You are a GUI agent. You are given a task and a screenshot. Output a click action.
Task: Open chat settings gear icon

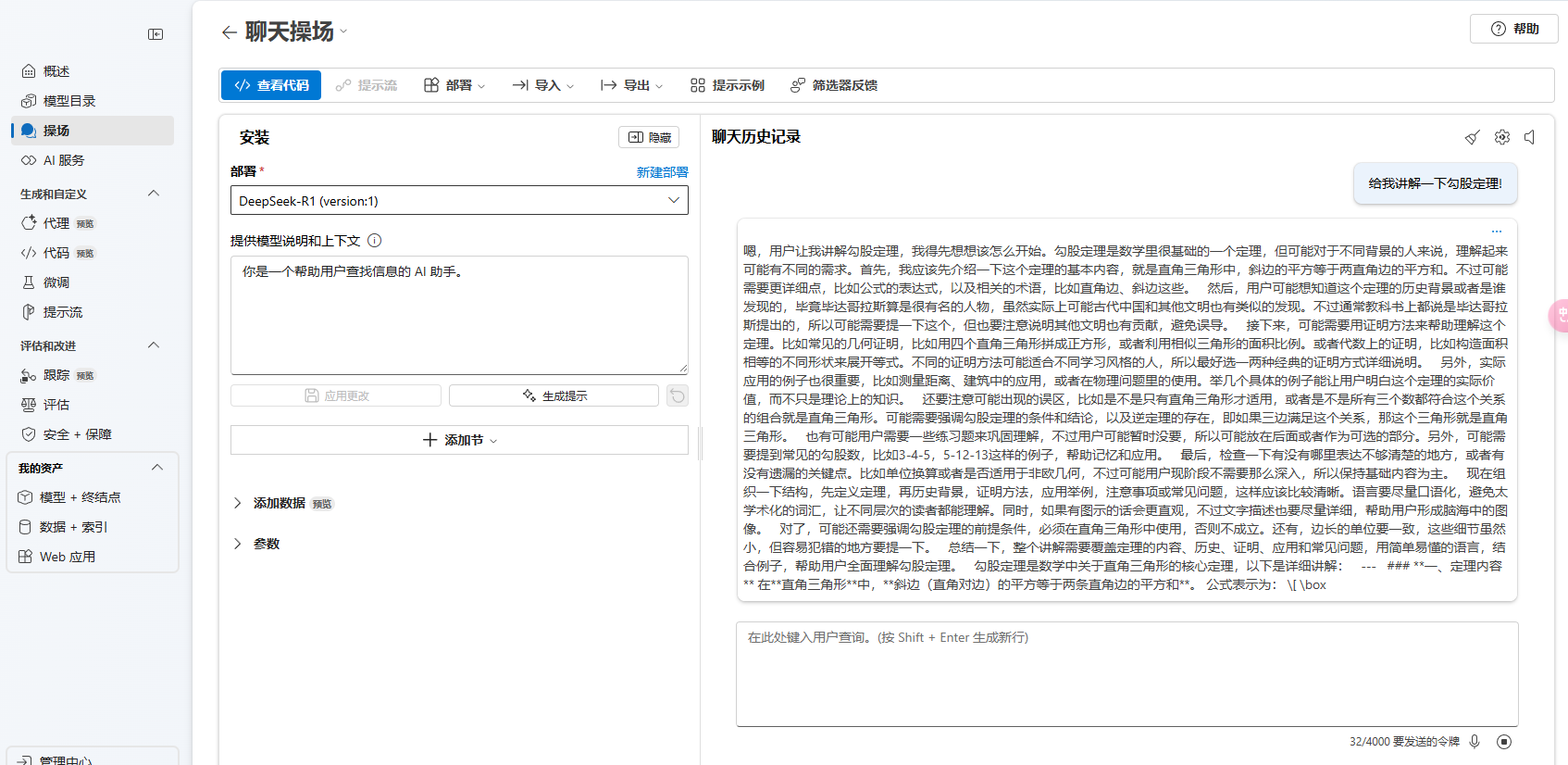point(1501,137)
